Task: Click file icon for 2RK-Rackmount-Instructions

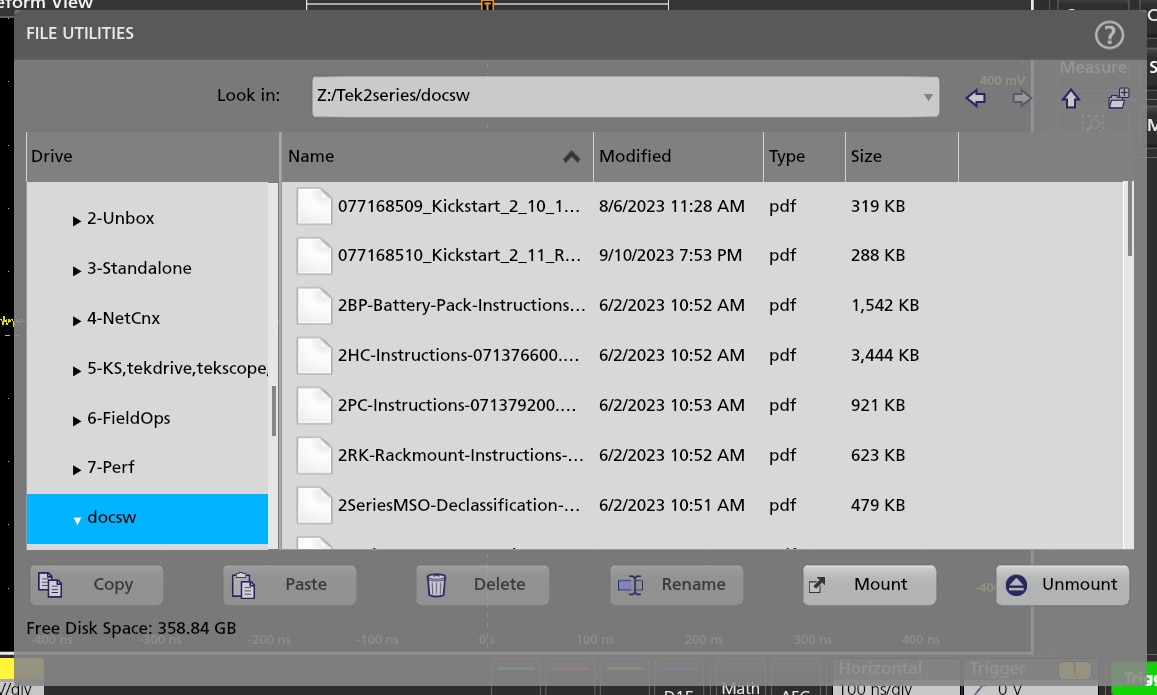Action: coord(314,455)
